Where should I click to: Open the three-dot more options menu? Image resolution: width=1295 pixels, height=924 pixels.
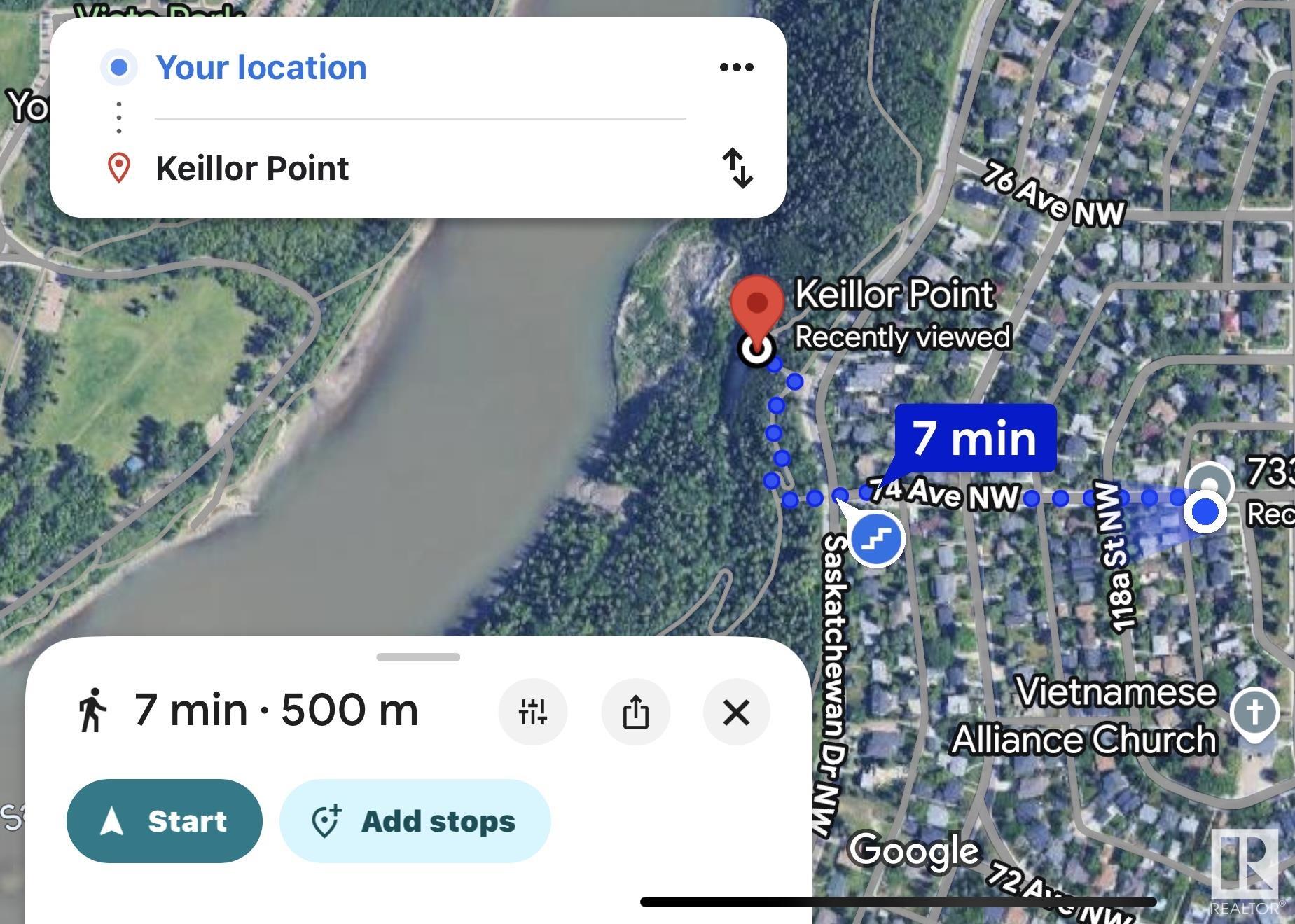tap(737, 67)
